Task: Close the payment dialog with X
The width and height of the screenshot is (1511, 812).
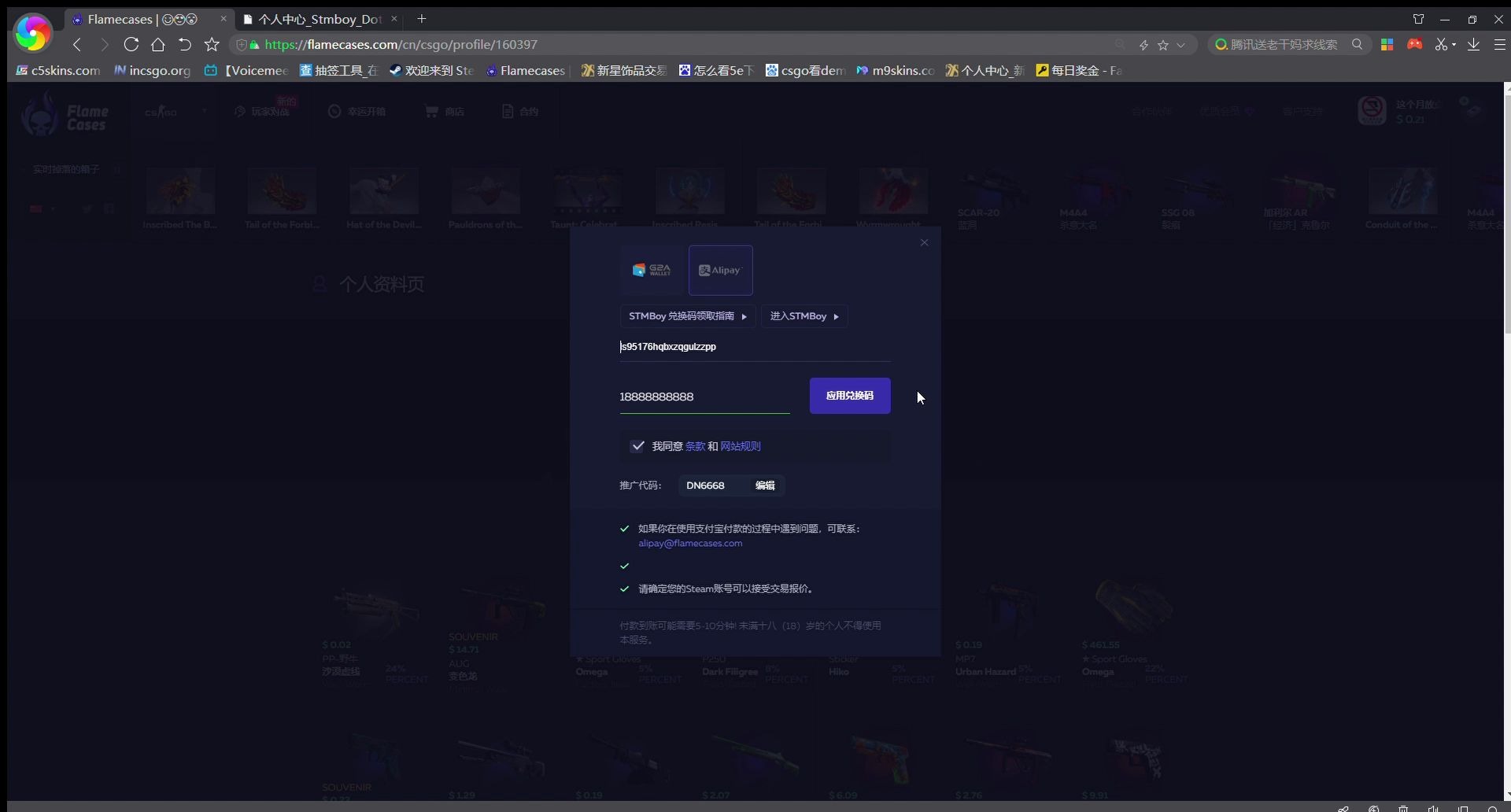Action: (925, 243)
